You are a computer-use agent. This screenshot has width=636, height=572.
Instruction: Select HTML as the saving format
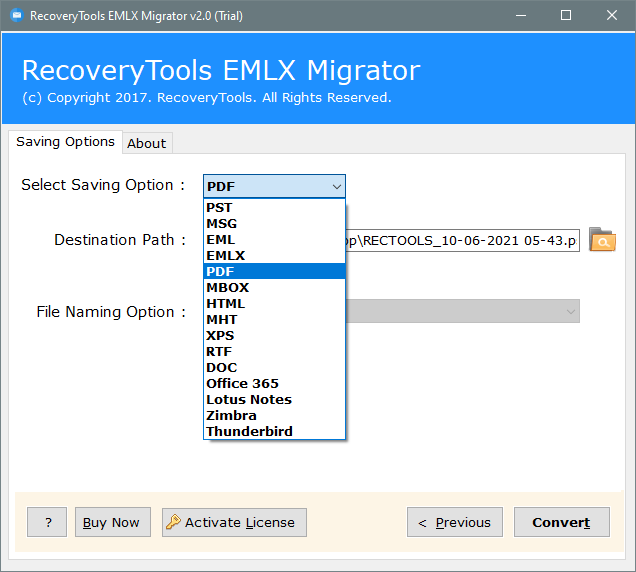pyautogui.click(x=274, y=303)
